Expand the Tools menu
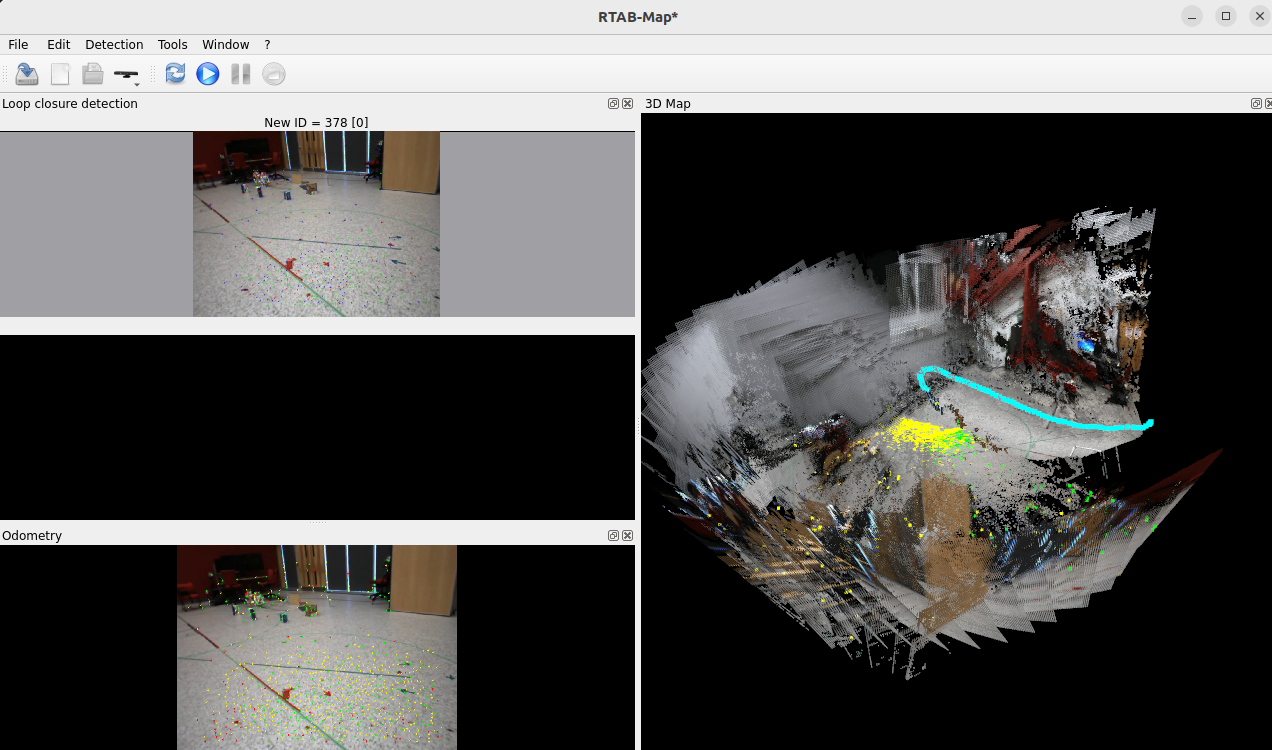1272x750 pixels. [x=173, y=45]
